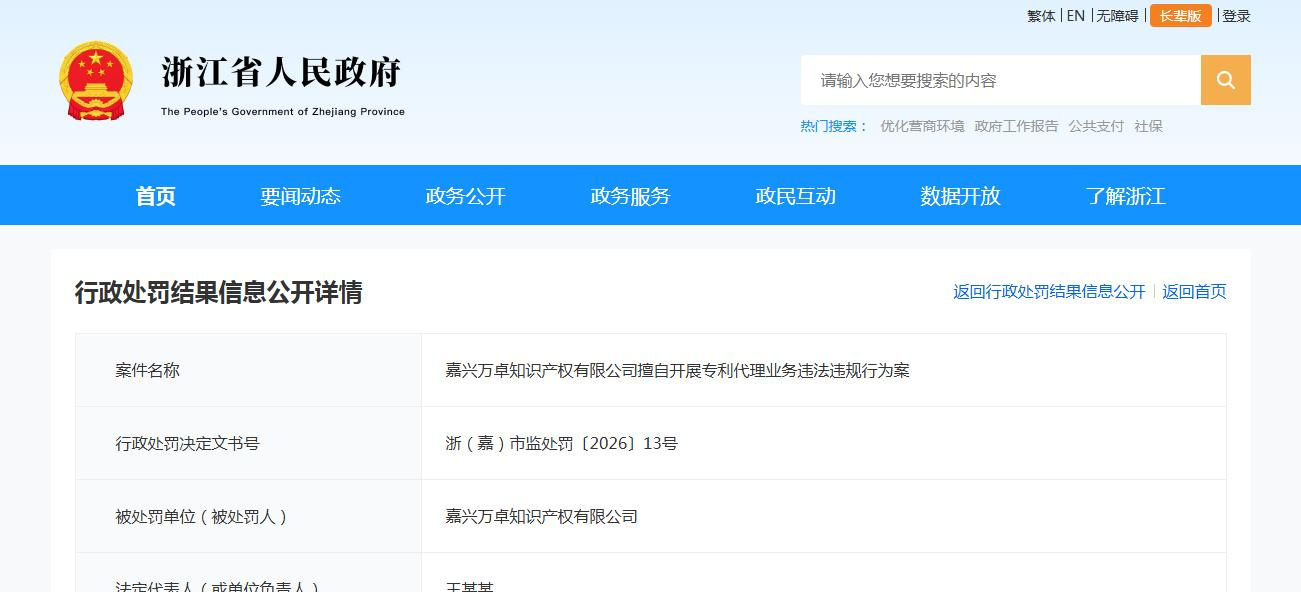This screenshot has height=592, width=1301.
Task: Enable the 长辈版 elder-friendly version
Action: coord(1181,16)
